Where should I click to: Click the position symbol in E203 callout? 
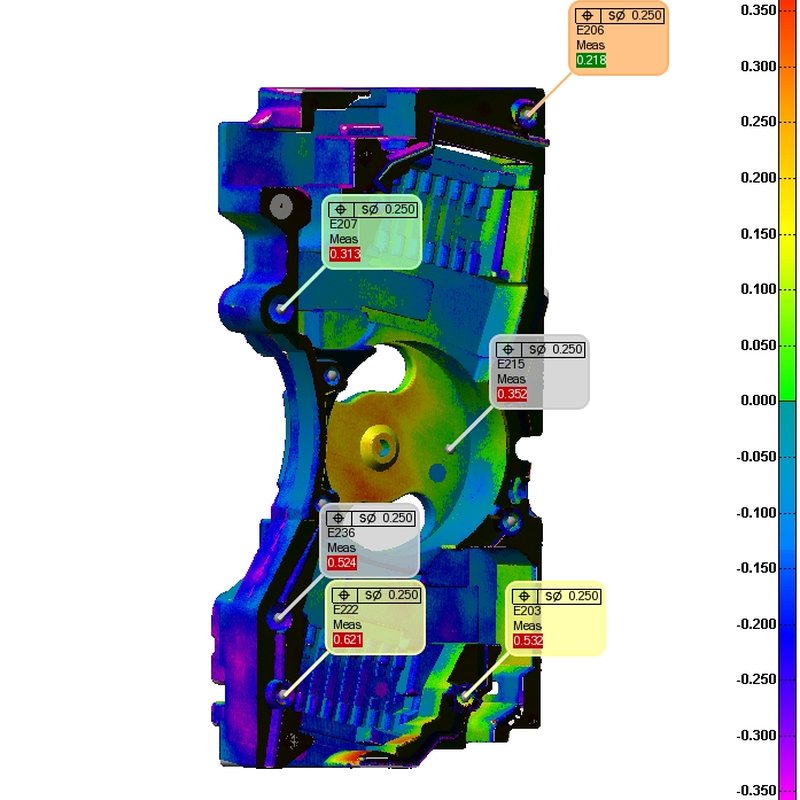[x=524, y=596]
